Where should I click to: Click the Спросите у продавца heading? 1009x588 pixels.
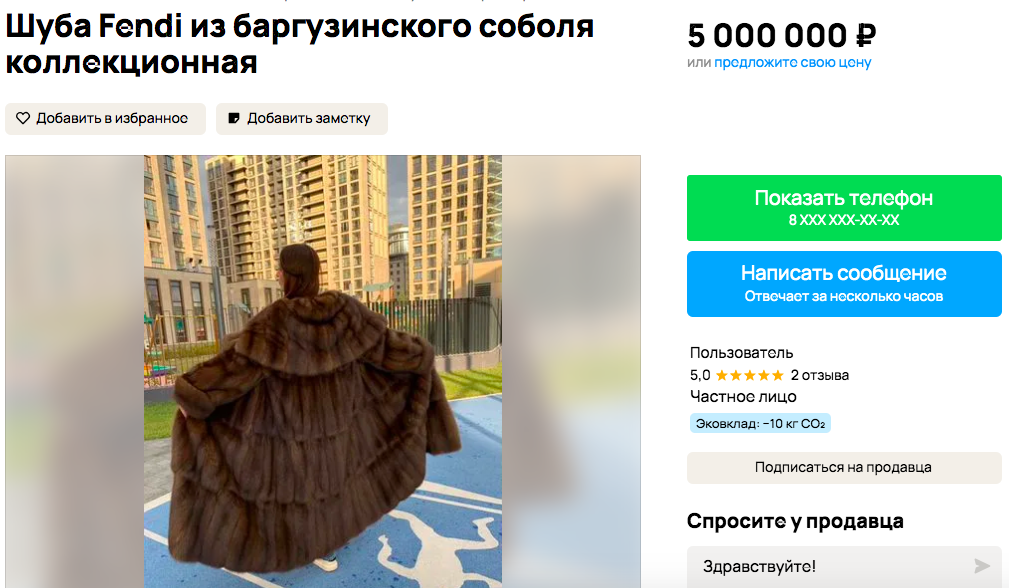click(x=795, y=521)
